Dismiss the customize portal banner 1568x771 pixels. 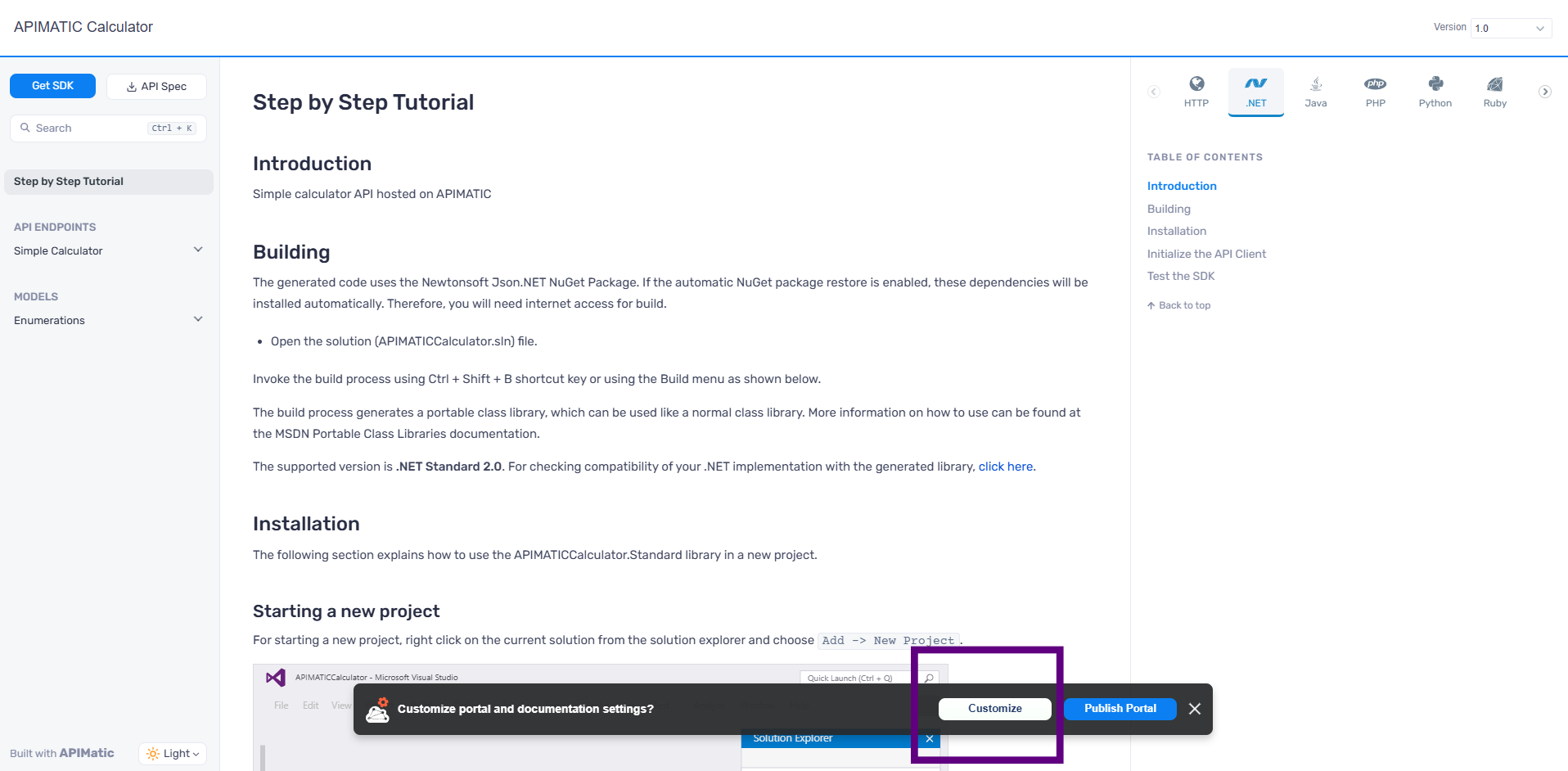pyautogui.click(x=1195, y=709)
